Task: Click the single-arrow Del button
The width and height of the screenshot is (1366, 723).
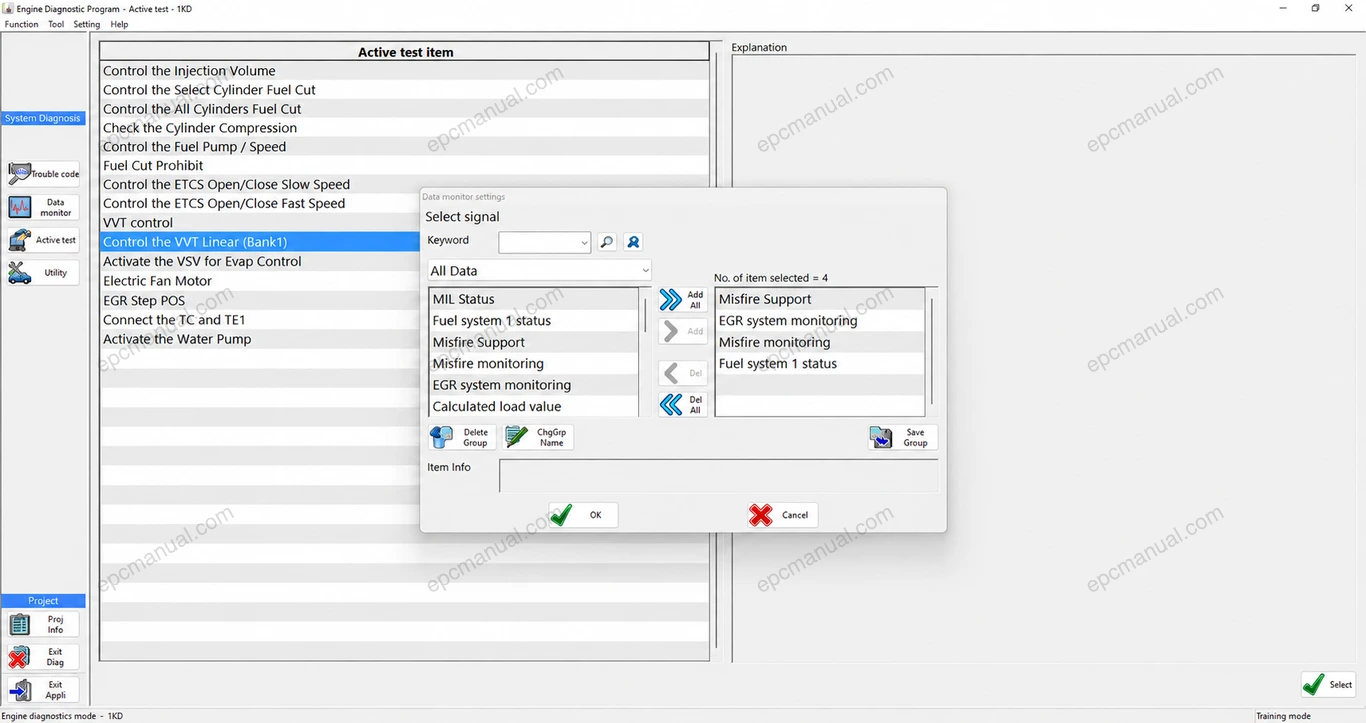Action: (x=683, y=373)
